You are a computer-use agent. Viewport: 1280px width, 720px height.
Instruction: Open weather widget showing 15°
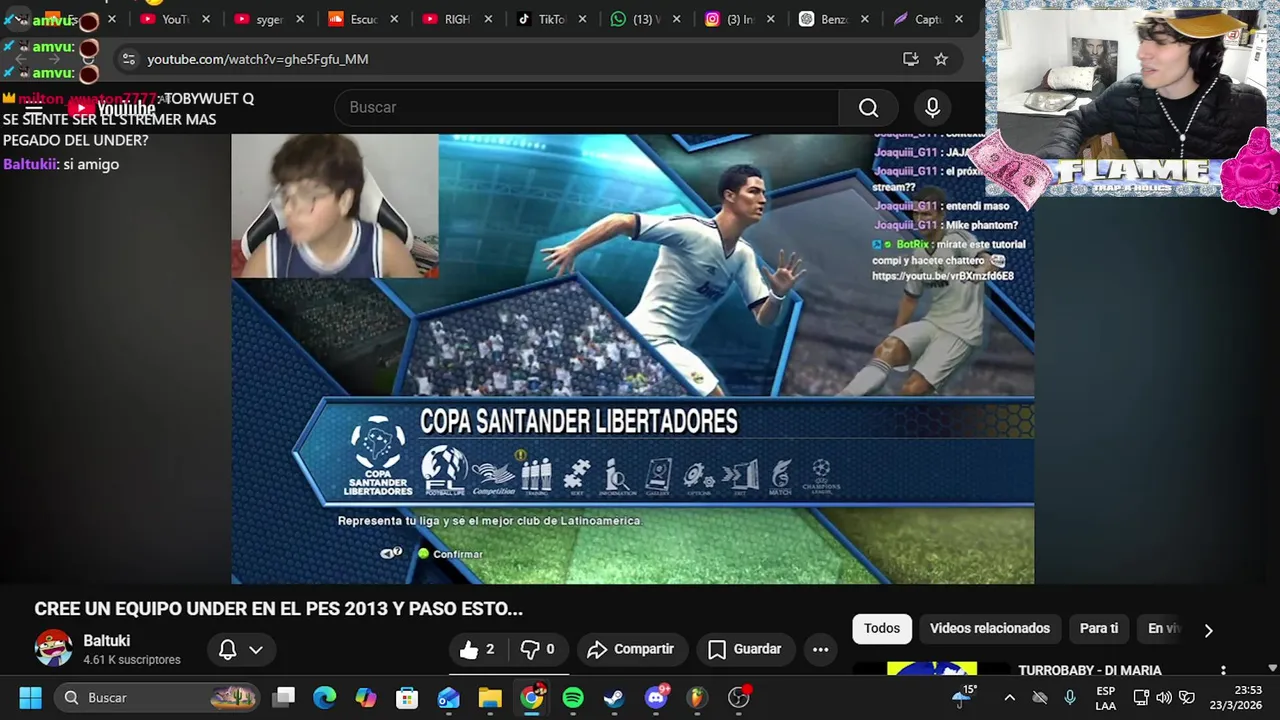point(964,696)
